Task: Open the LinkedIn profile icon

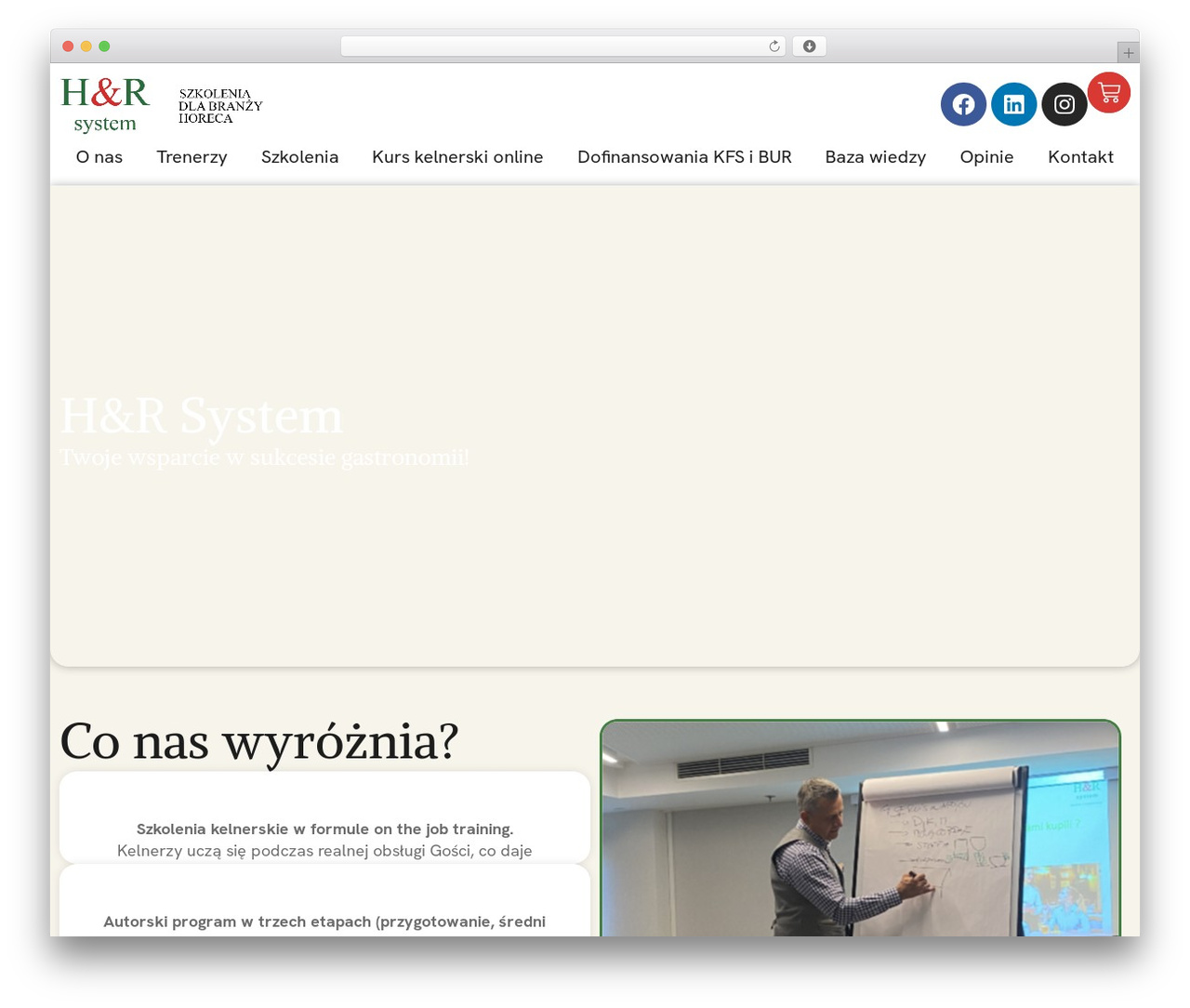Action: pyautogui.click(x=1014, y=104)
